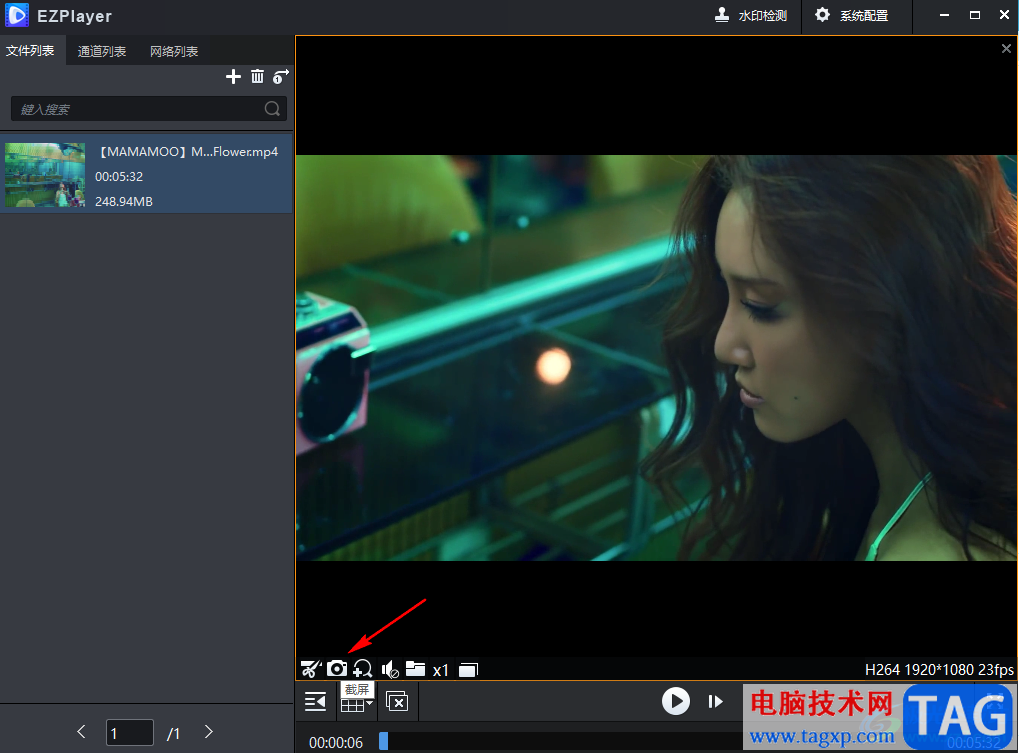Click the video clip scissors icon

click(x=311, y=669)
